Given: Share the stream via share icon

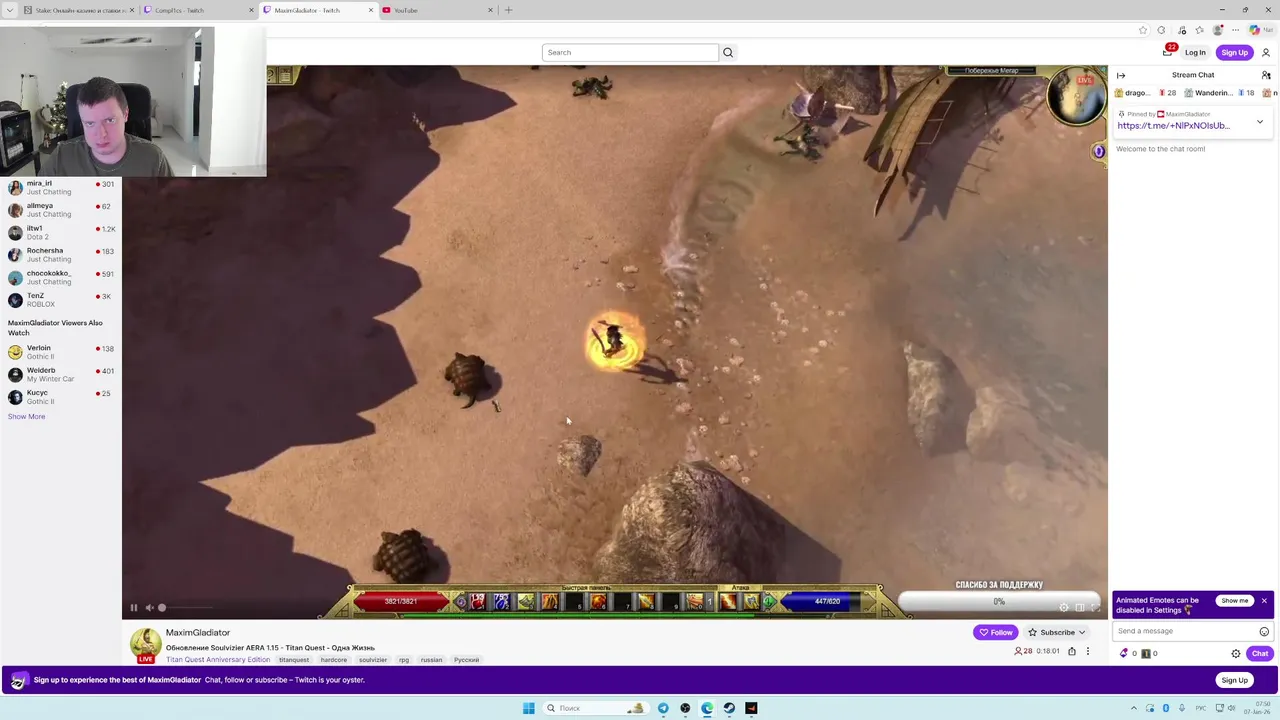Looking at the screenshot, I should [1072, 651].
